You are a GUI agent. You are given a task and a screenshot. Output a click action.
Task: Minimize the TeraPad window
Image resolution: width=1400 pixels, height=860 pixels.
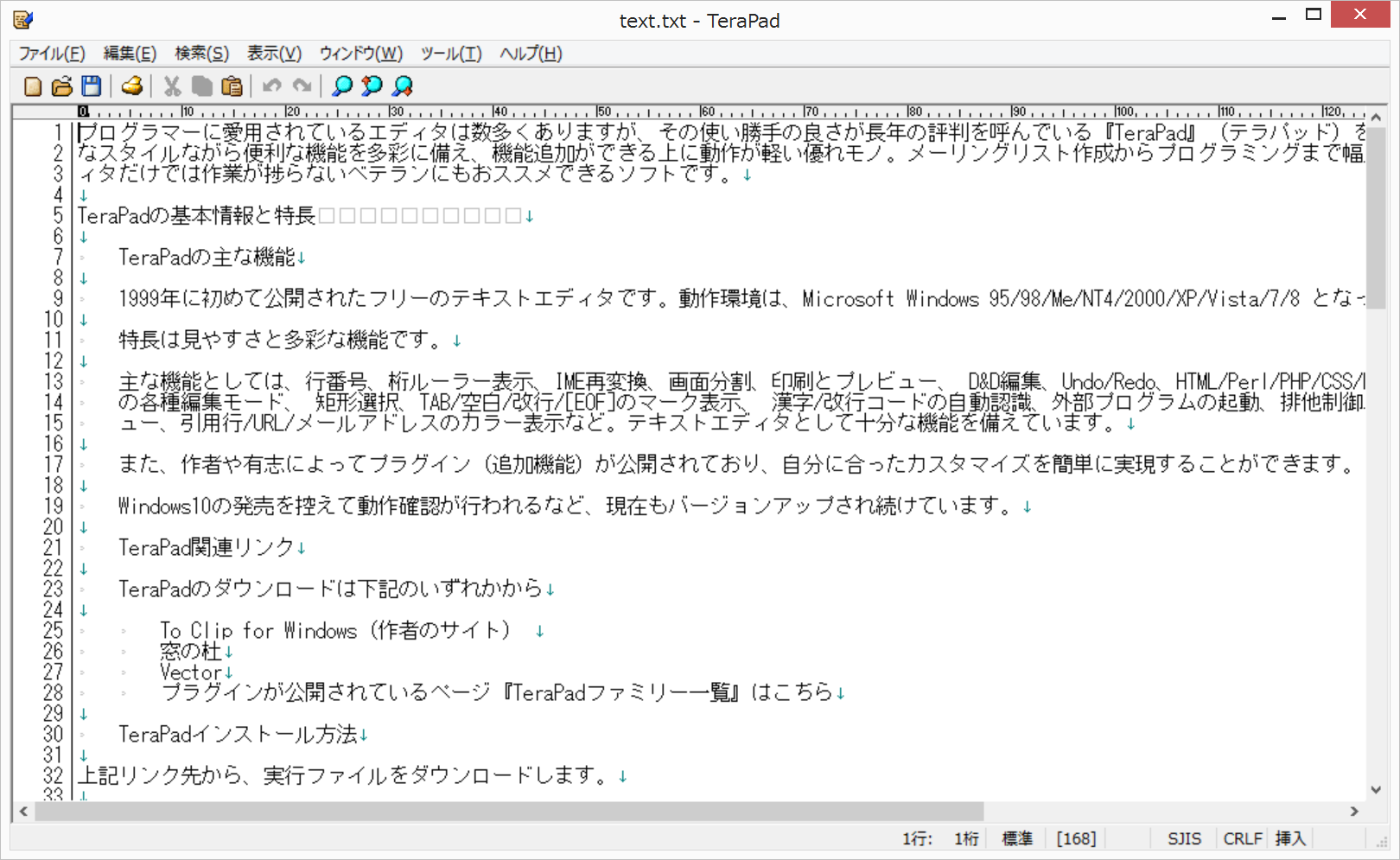pos(1280,16)
